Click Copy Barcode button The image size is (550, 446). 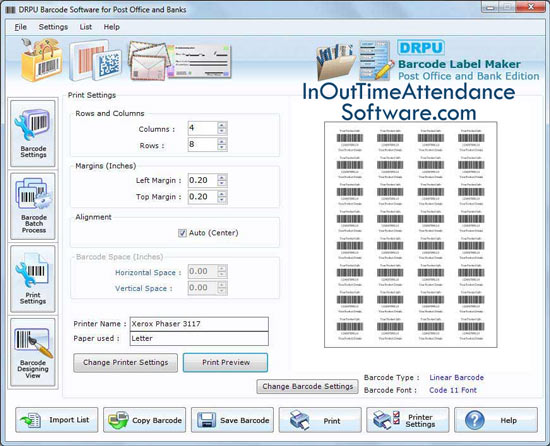coord(145,420)
